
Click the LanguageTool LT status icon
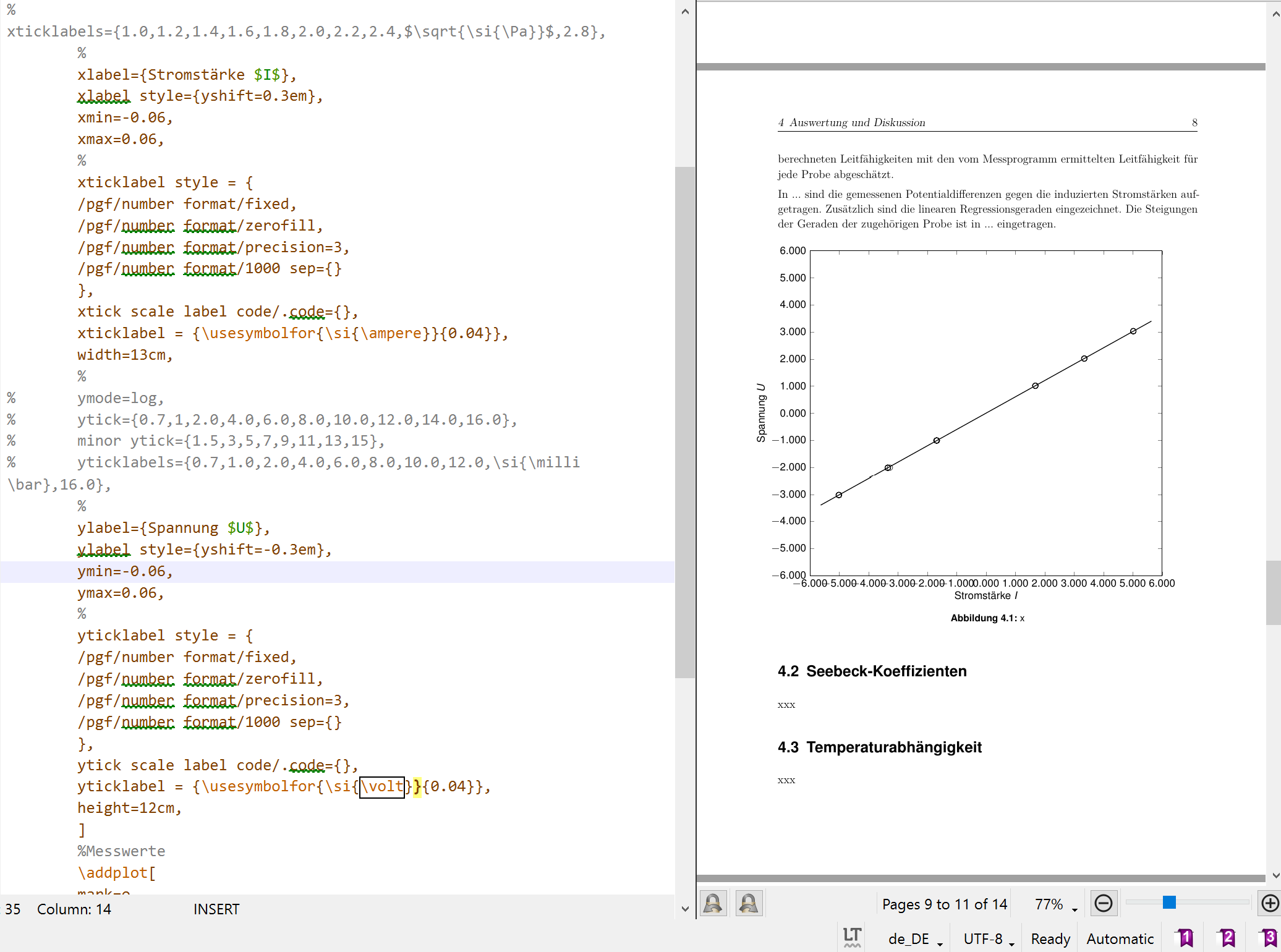tap(852, 938)
